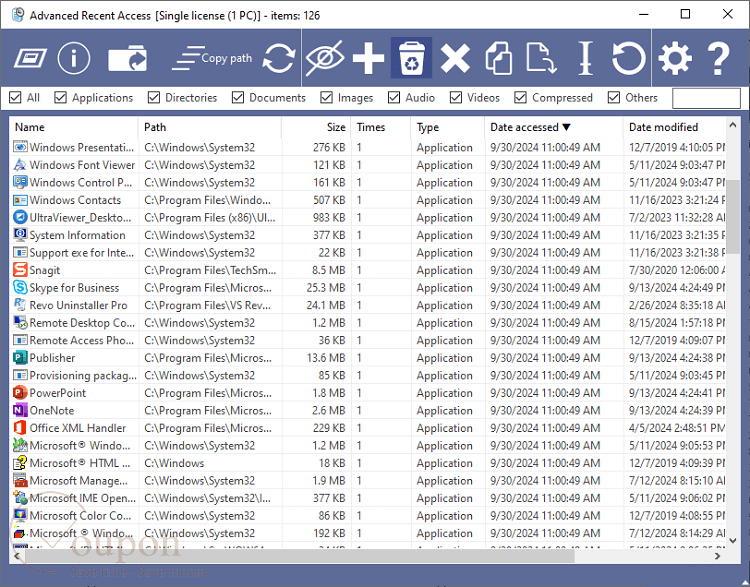Viewport: 750px width, 587px height.
Task: Click horizontal scrollbar right arrow
Action: pyautogui.click(x=717, y=556)
